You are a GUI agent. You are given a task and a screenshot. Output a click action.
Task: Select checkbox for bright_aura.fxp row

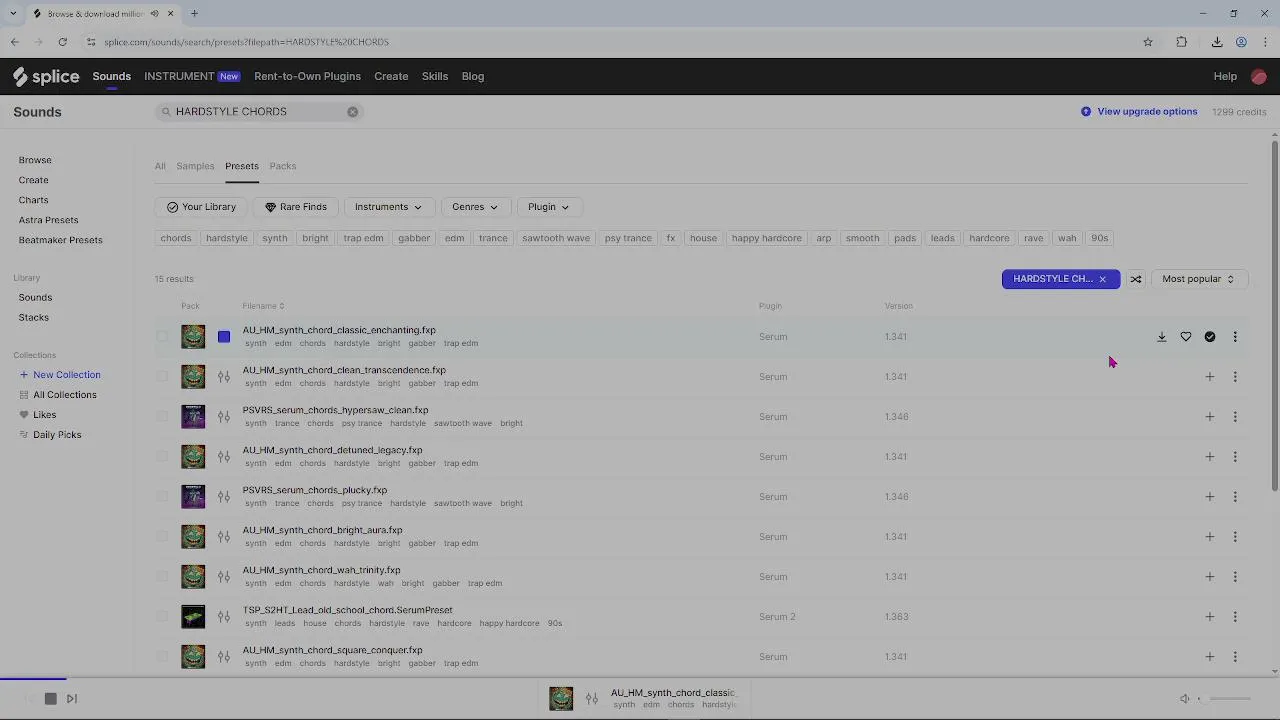pos(162,537)
